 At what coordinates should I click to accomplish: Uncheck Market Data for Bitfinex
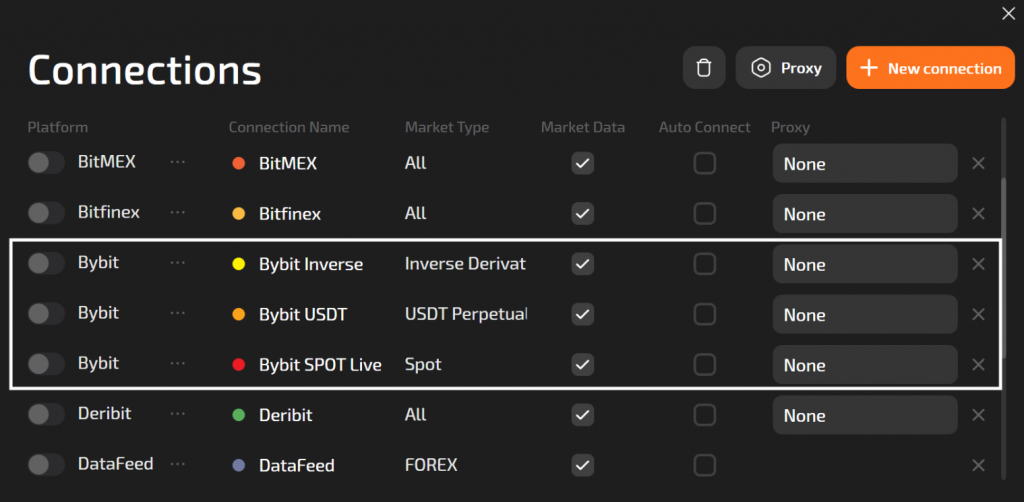pos(583,213)
